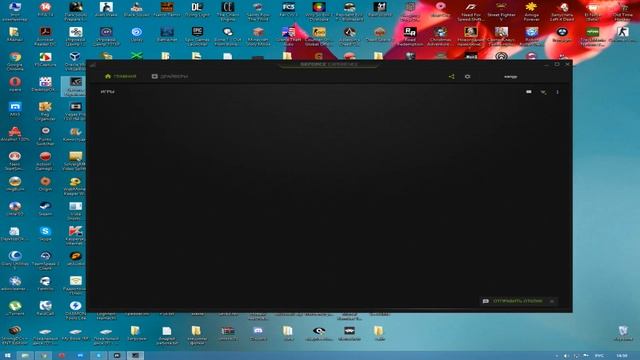Open Punto Switcher desktop icon

pyautogui.click(x=45, y=136)
